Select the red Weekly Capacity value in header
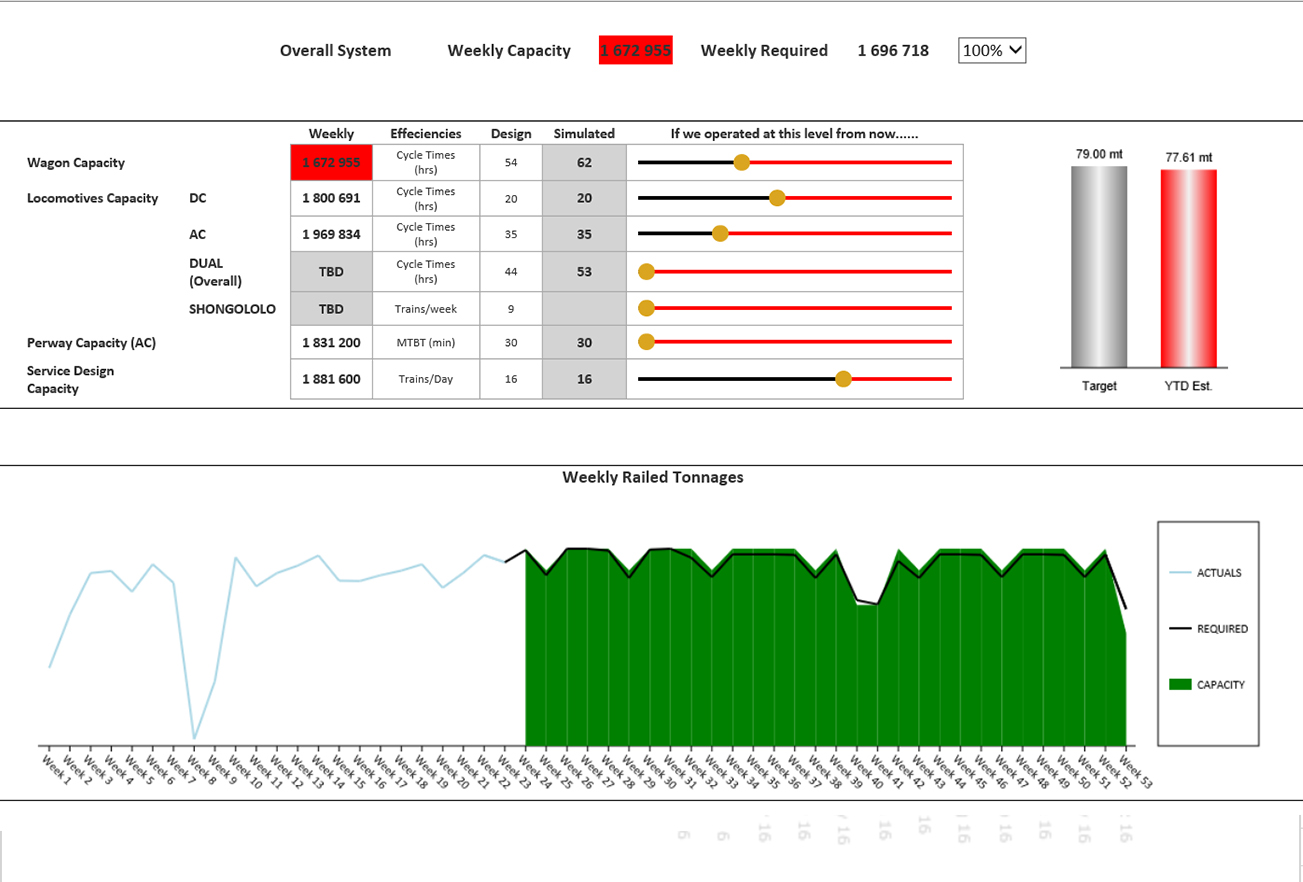This screenshot has width=1303, height=882. 635,50
